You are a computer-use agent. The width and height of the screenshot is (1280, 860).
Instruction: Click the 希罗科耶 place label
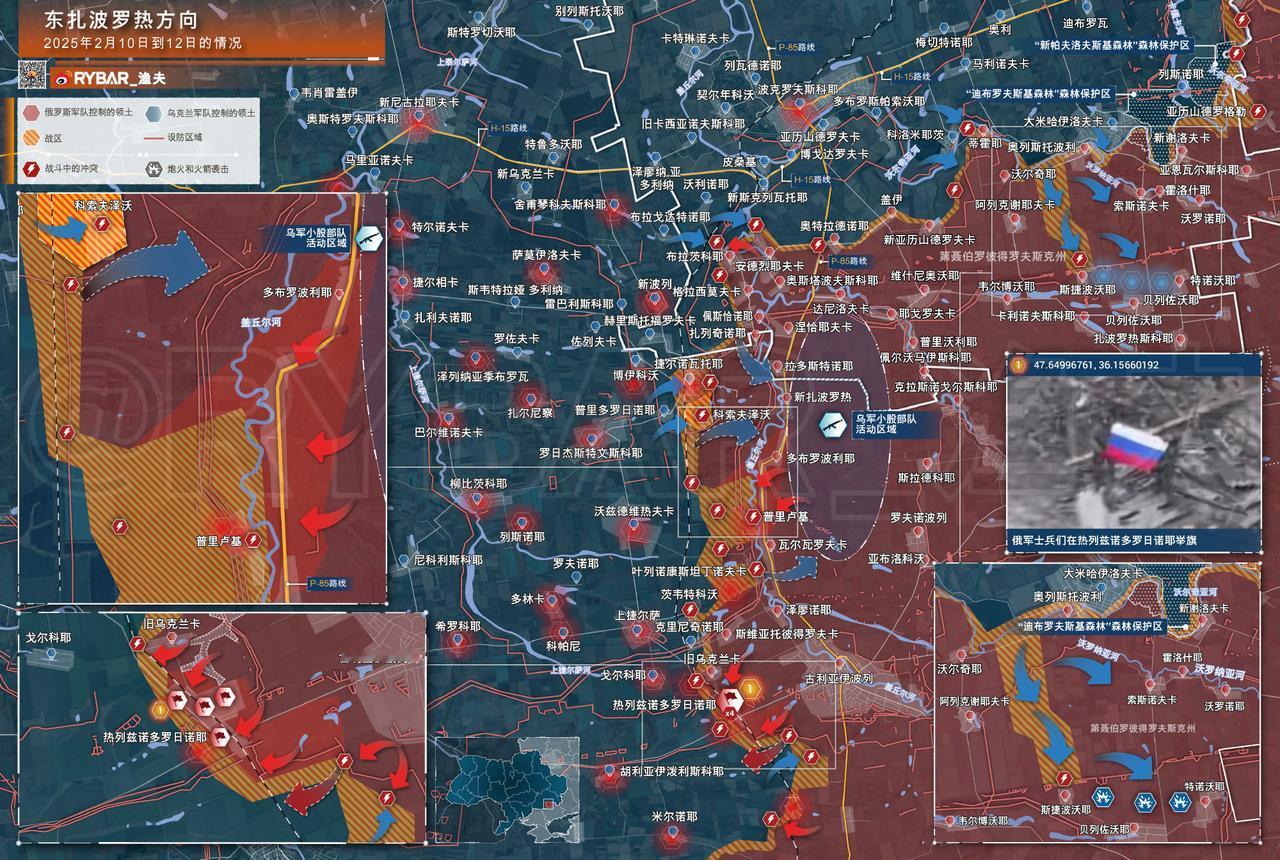tap(458, 626)
